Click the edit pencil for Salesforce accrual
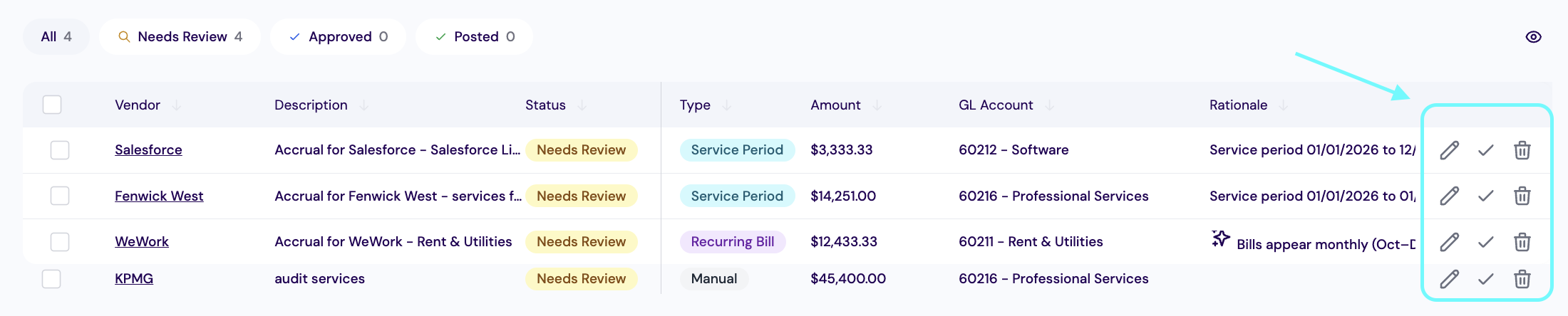 (x=1449, y=150)
